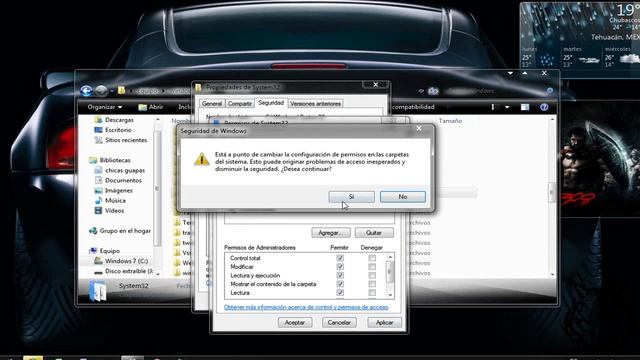Open Explorer help via the question mark icon

pyautogui.click(x=544, y=107)
